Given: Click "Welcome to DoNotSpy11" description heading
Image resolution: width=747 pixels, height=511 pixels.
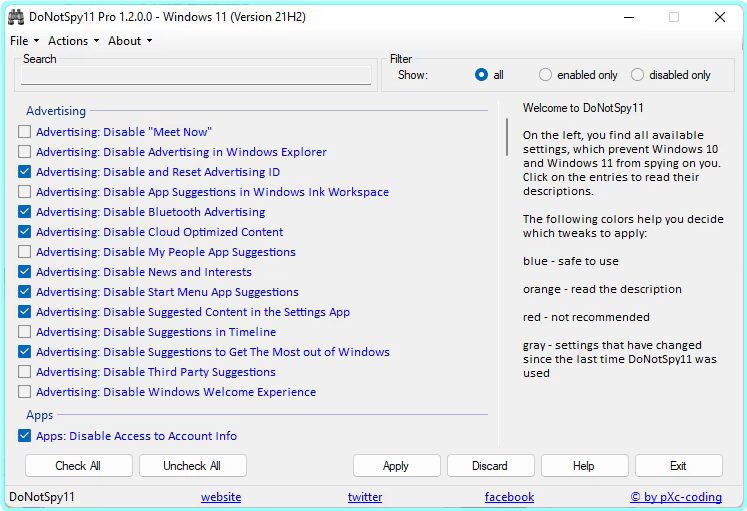Looking at the screenshot, I should coord(583,108).
